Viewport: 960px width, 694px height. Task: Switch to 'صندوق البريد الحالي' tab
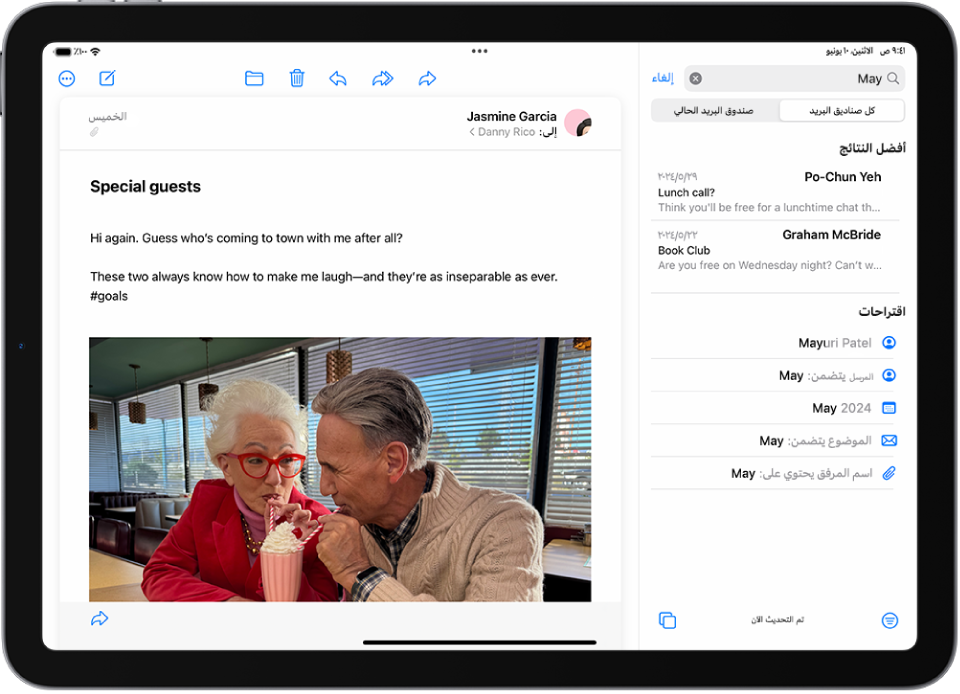coord(714,111)
